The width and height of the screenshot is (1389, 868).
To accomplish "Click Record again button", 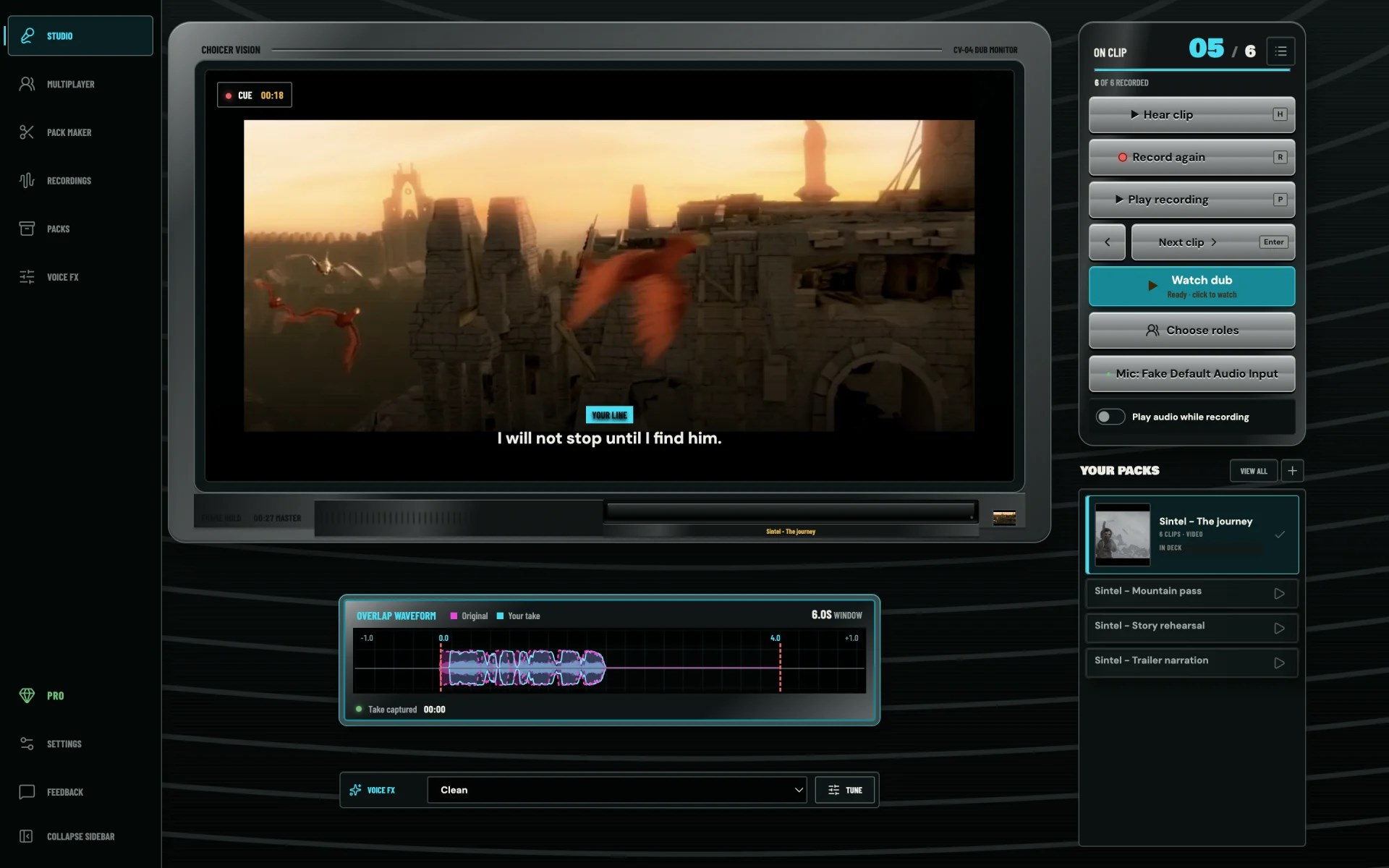I will point(1192,157).
